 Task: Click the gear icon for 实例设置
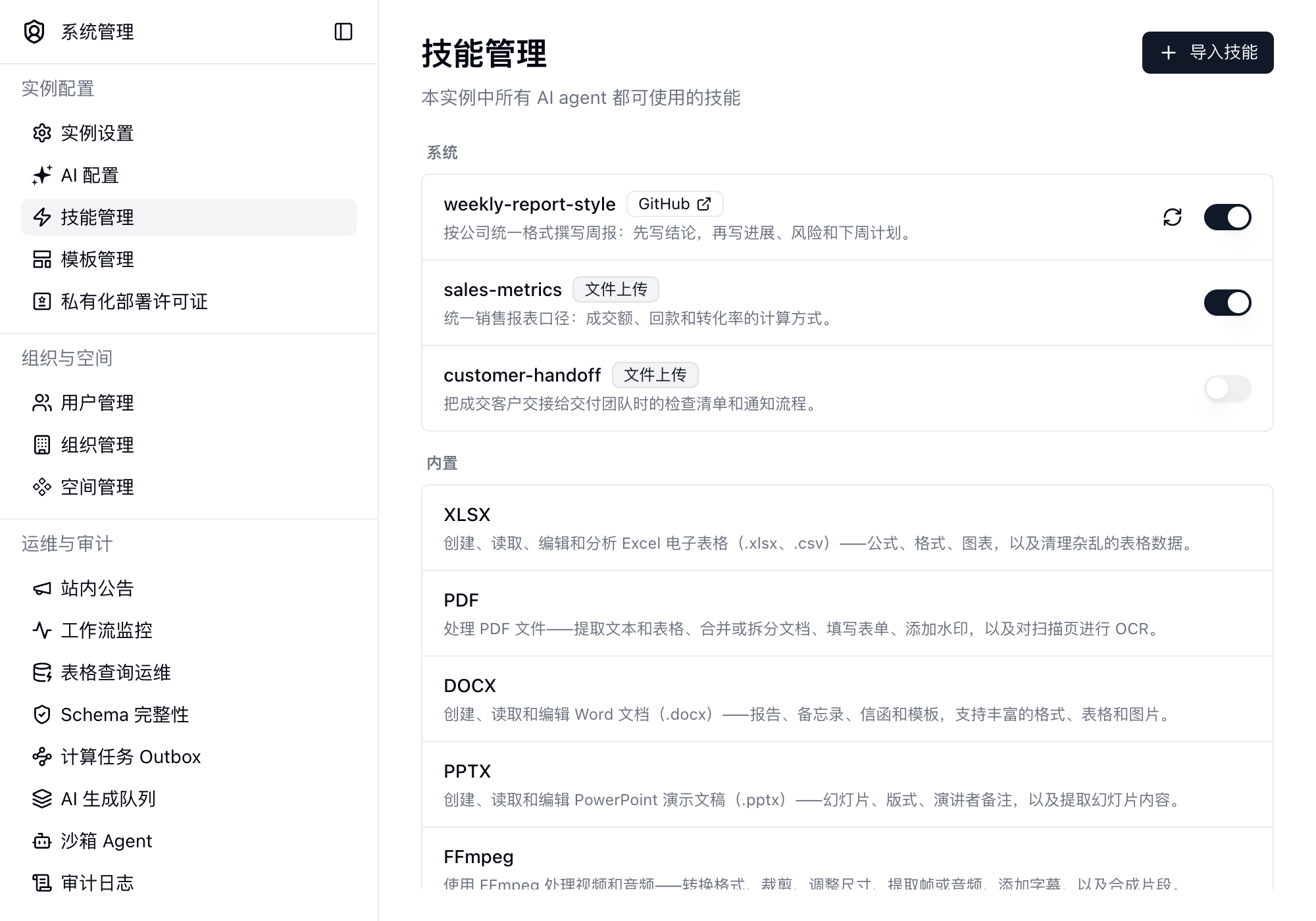click(42, 133)
